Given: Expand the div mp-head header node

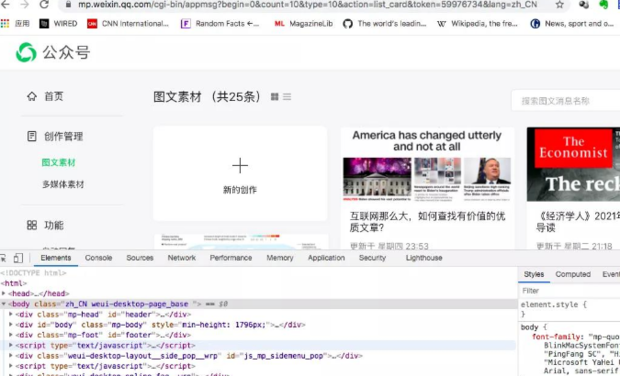Looking at the screenshot, I should click(11, 314).
